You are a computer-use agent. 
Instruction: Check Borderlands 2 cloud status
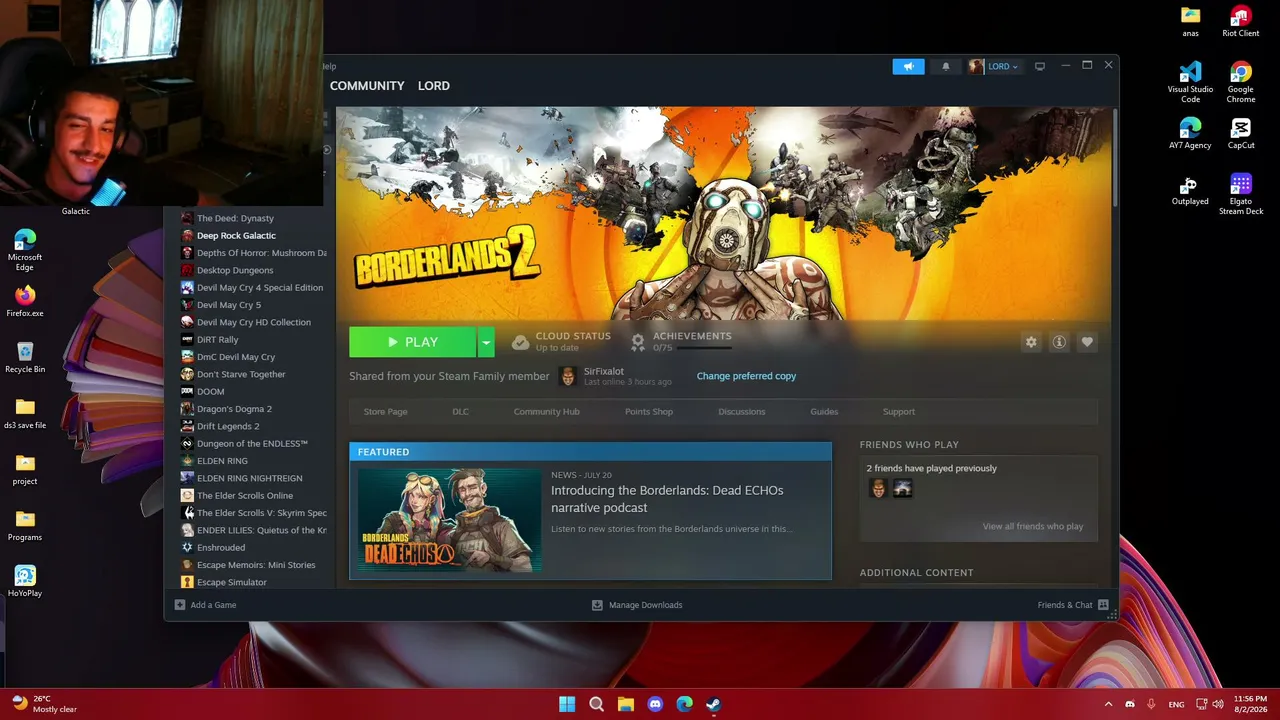pyautogui.click(x=561, y=341)
